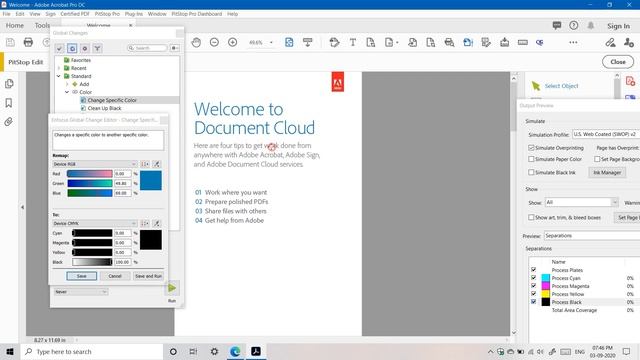The image size is (640, 360).
Task: Open the notifications bell icon
Action: (591, 25)
